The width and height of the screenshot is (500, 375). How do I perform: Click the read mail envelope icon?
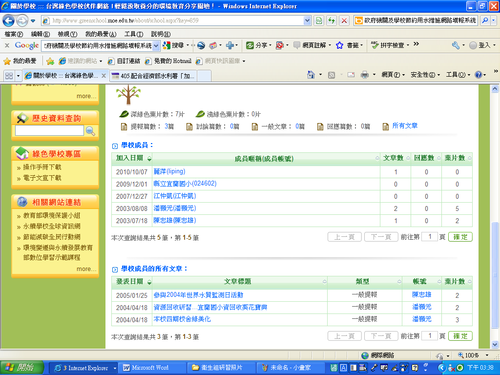point(351,75)
